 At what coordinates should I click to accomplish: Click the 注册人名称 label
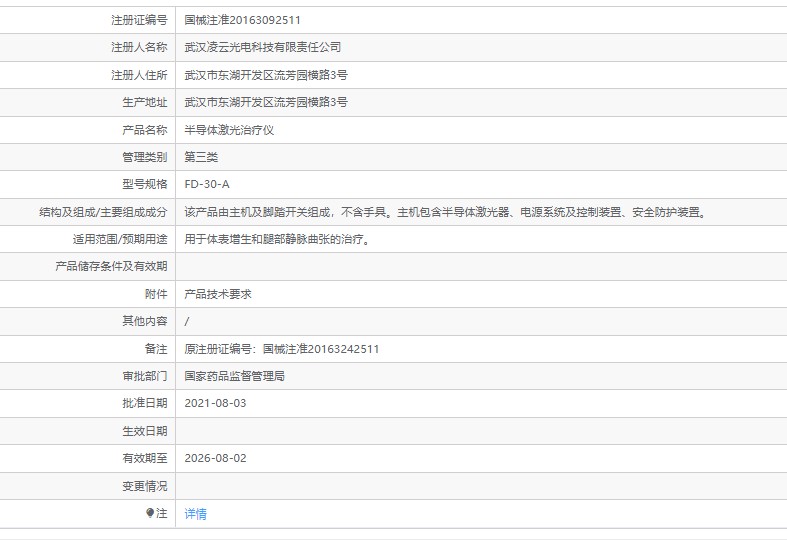pyautogui.click(x=139, y=47)
